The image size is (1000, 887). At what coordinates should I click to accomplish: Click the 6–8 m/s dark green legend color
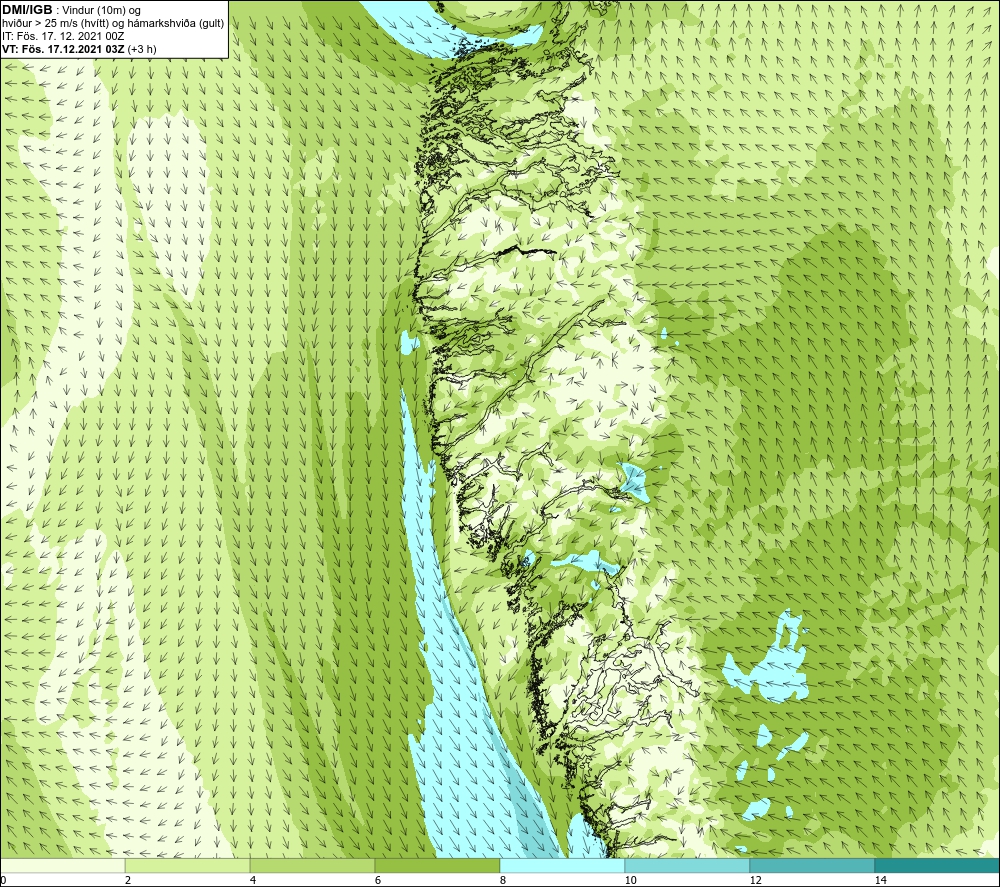[438, 865]
